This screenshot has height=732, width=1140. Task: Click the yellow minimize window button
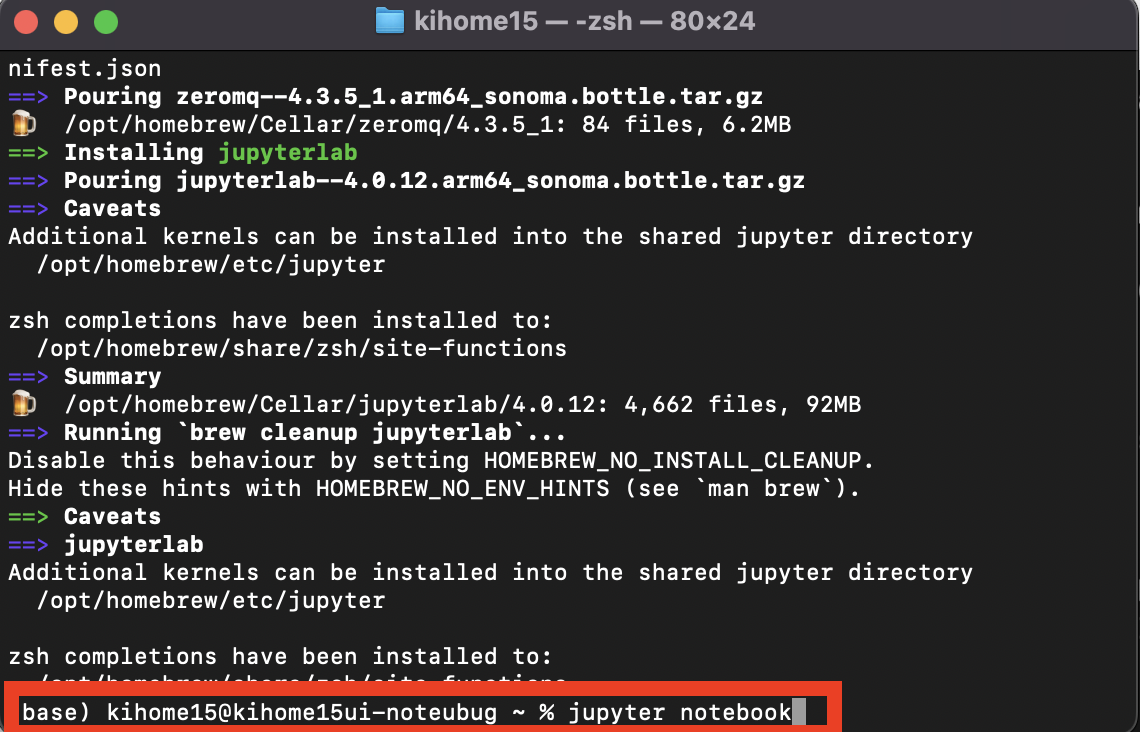click(x=66, y=22)
